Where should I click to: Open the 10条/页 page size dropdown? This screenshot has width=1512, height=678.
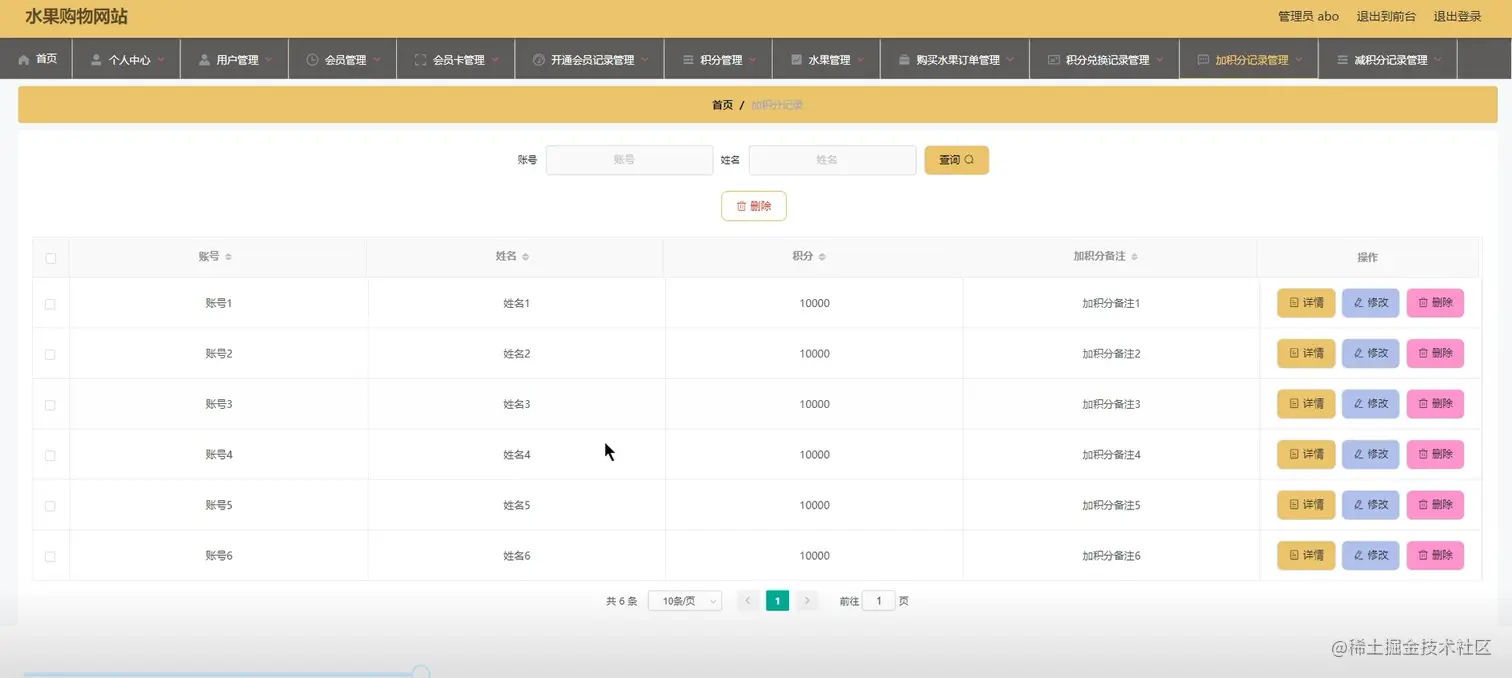pos(685,601)
